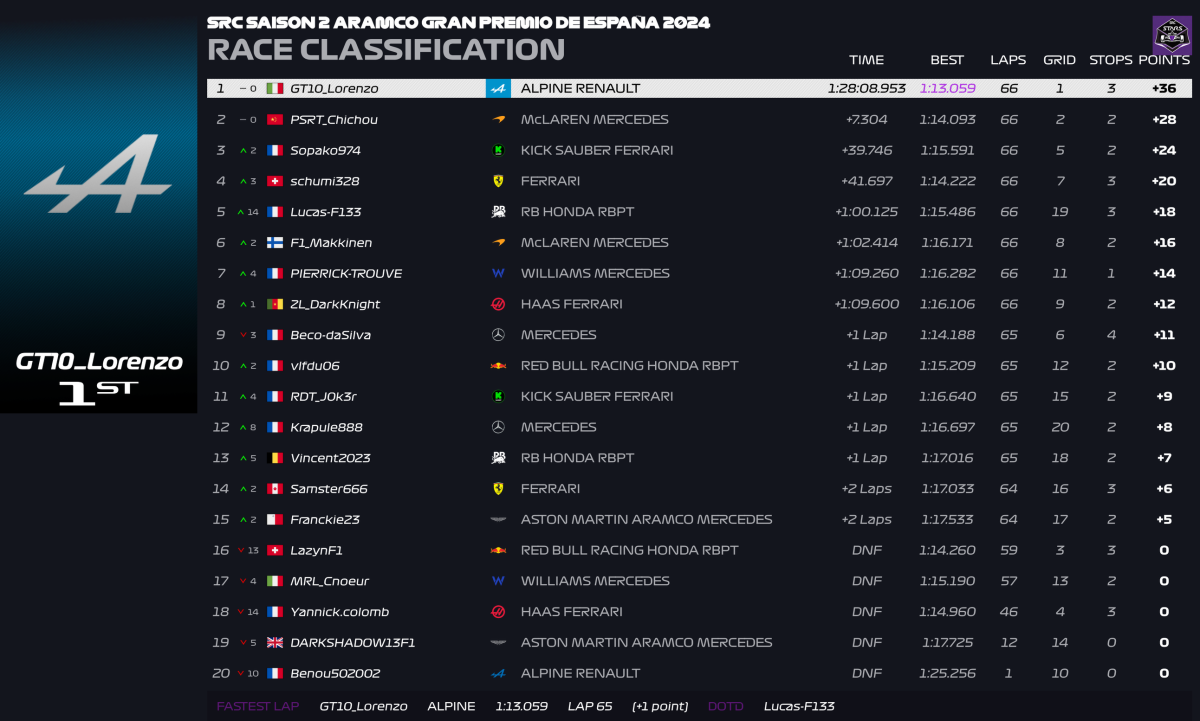The width and height of the screenshot is (1200, 721).
Task: Click the British flag next to DARKSHADOW13F1
Action: pyautogui.click(x=275, y=643)
